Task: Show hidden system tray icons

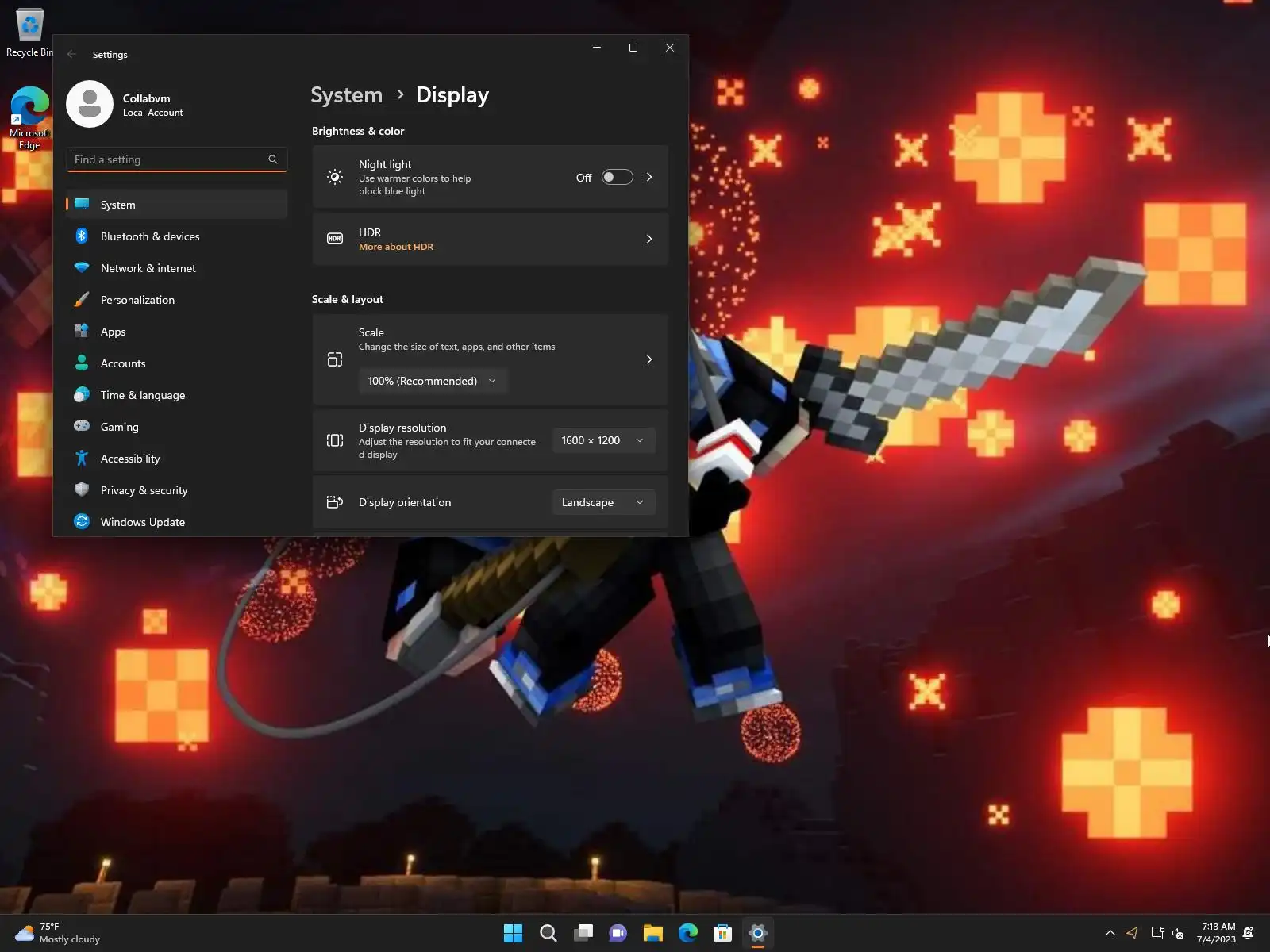Action: [x=1110, y=933]
